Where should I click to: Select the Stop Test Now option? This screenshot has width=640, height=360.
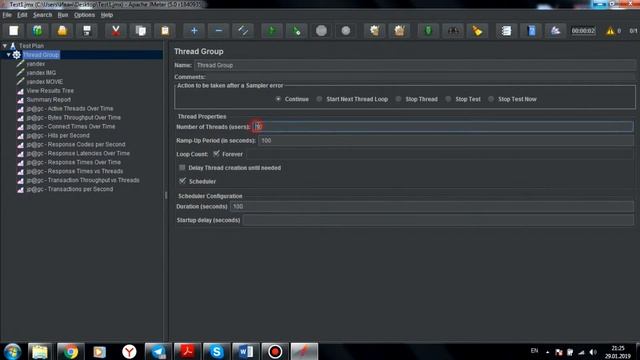pos(491,99)
